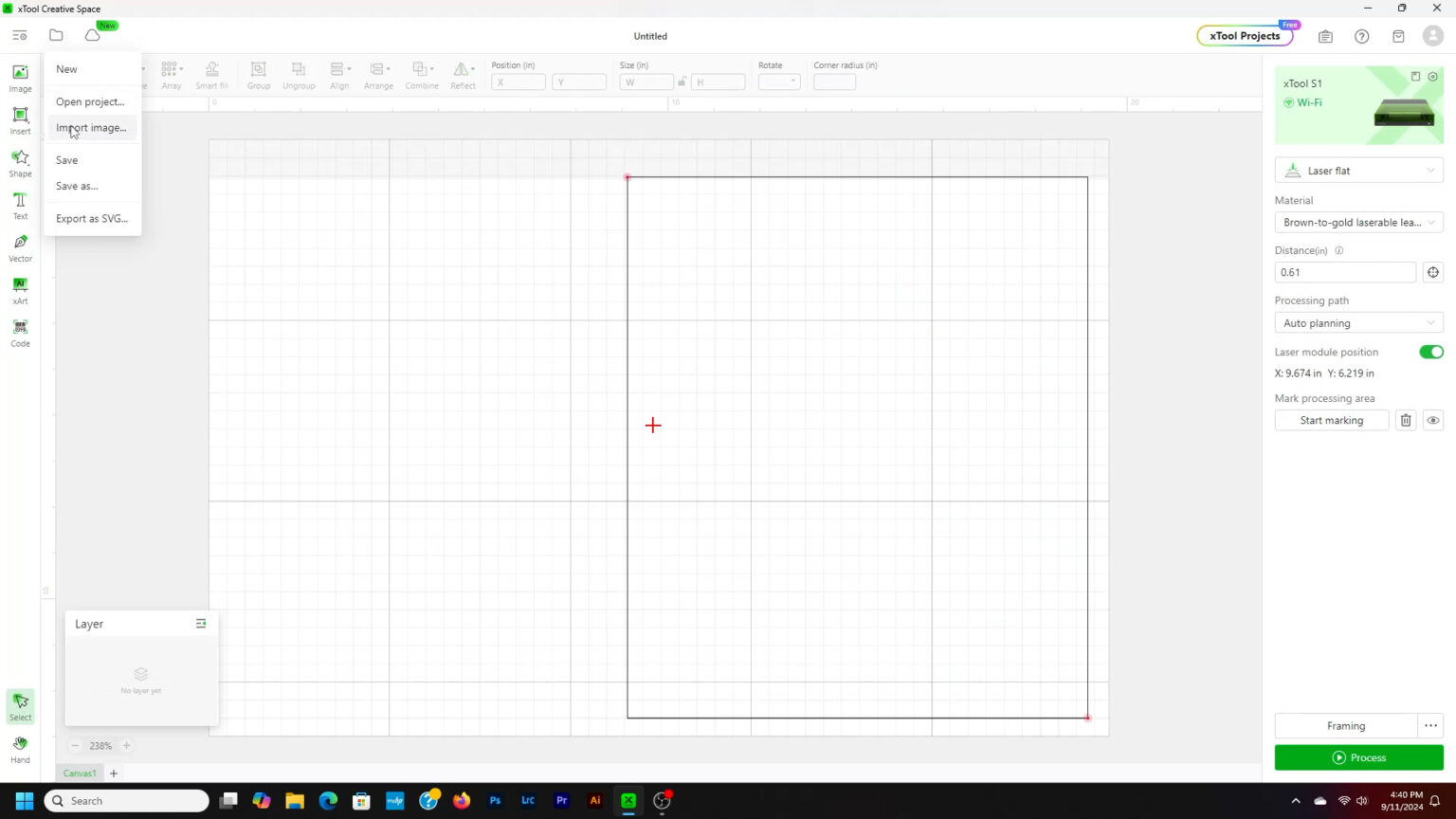This screenshot has width=1456, height=819.
Task: Select the Text tool
Action: (20, 204)
